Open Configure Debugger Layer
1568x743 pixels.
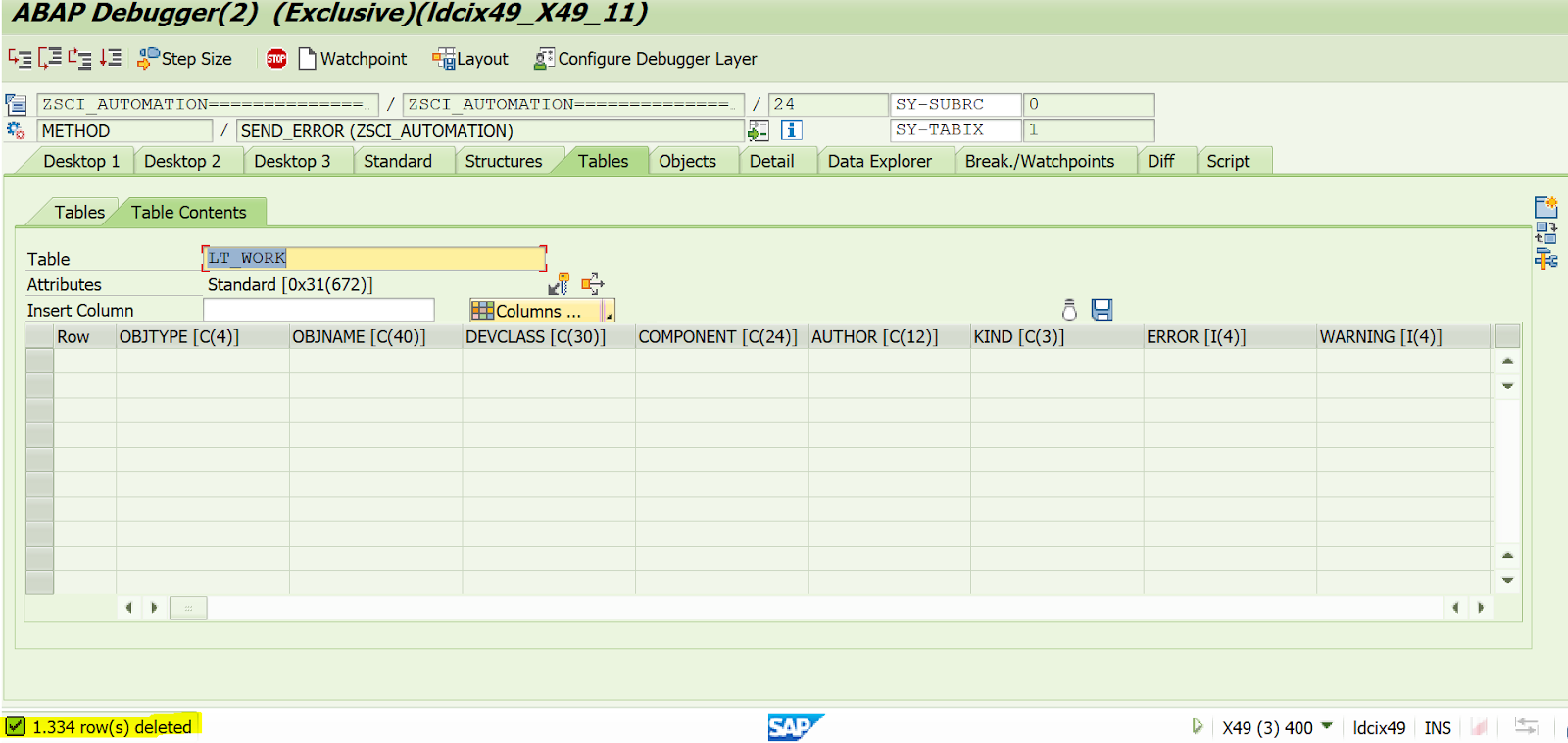pyautogui.click(x=646, y=59)
